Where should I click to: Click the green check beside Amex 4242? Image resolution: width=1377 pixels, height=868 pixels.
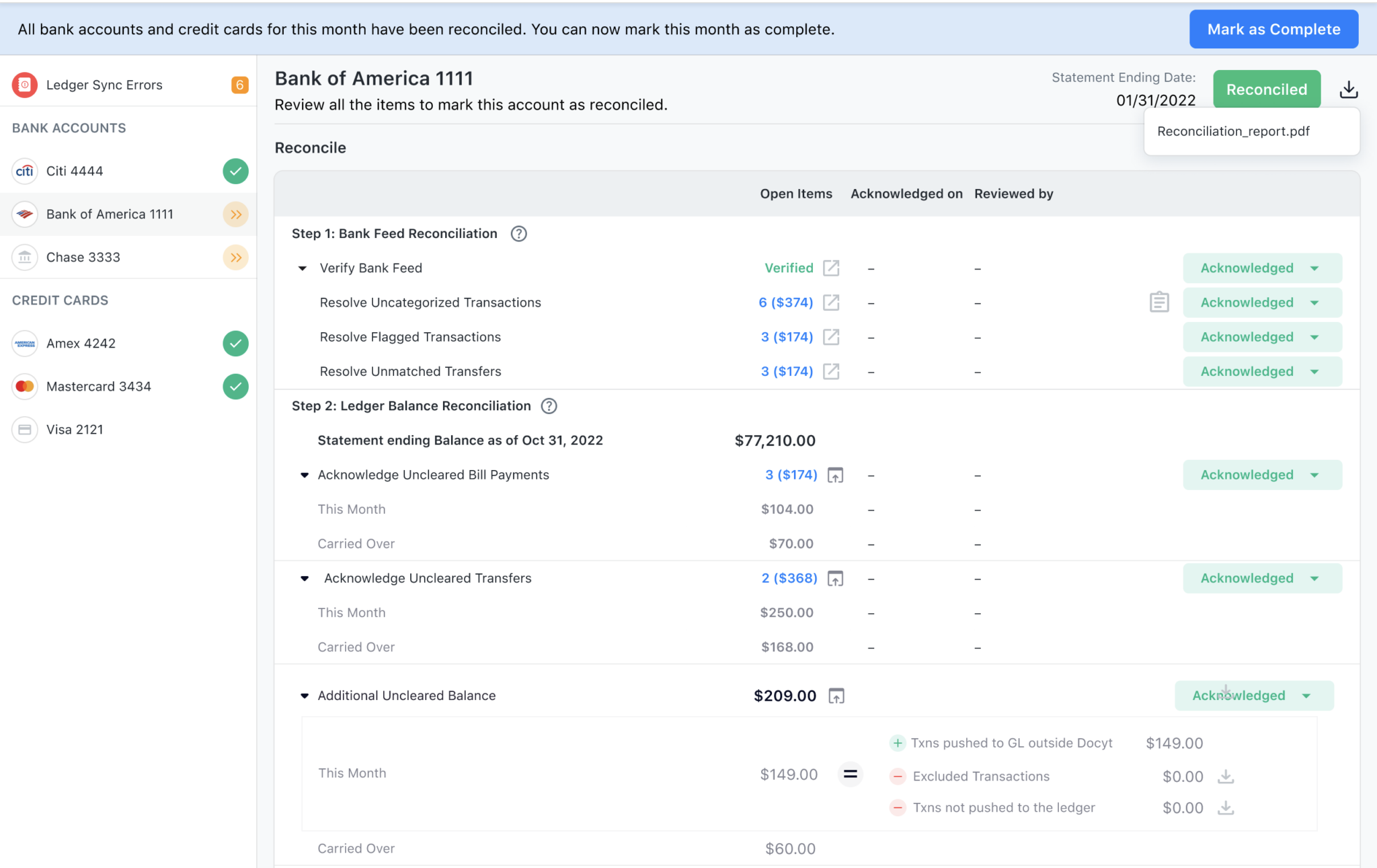point(235,343)
